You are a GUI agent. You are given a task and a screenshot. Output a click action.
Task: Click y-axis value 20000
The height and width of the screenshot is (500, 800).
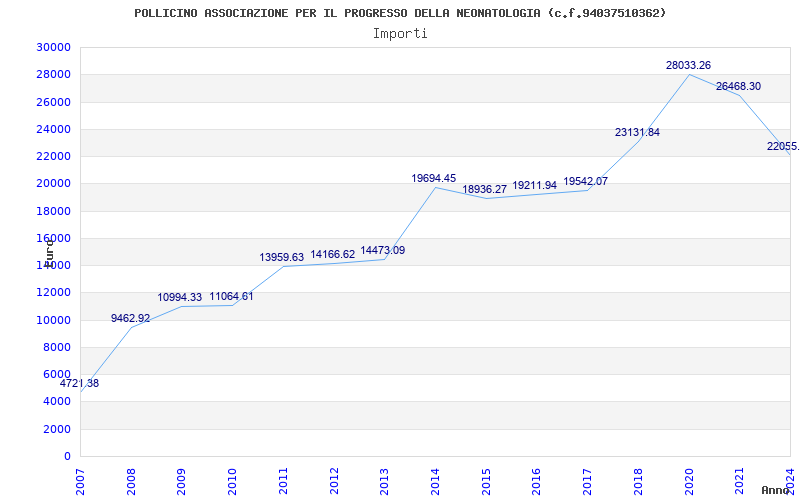click(x=53, y=184)
